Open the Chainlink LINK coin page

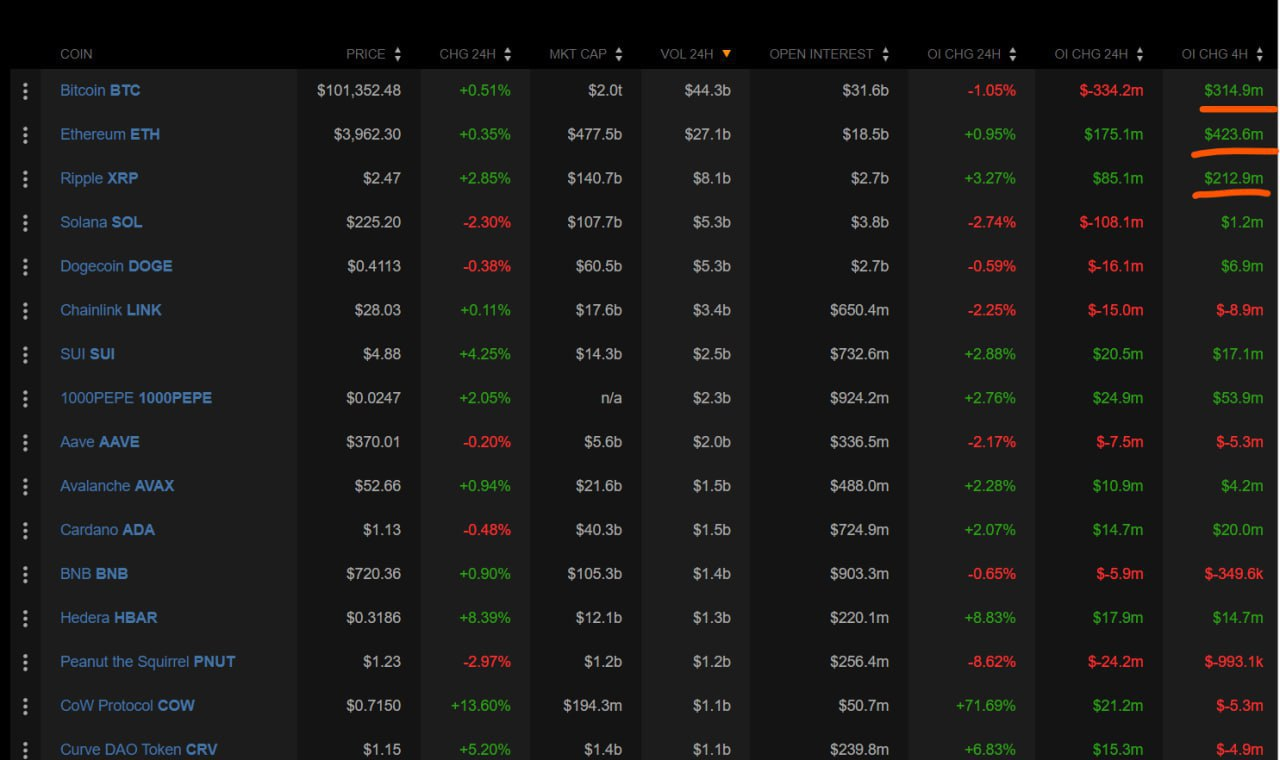click(x=111, y=310)
